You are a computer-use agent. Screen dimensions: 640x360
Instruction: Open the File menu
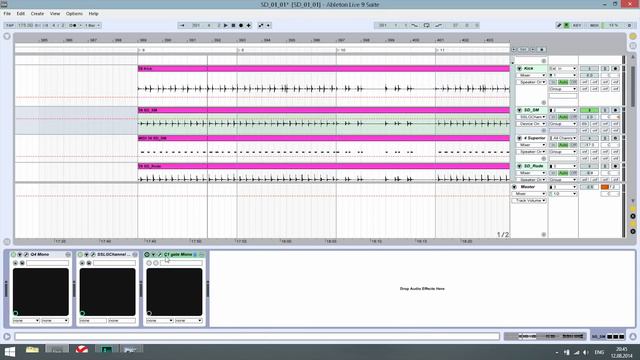click(x=7, y=13)
